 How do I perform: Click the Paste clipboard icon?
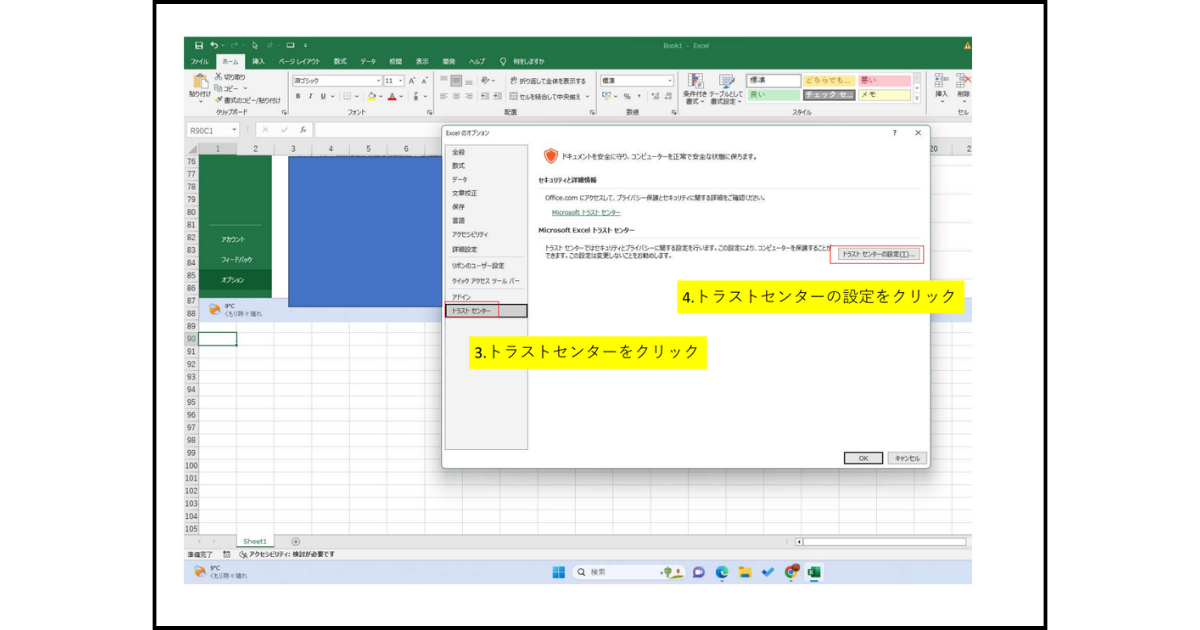[200, 81]
